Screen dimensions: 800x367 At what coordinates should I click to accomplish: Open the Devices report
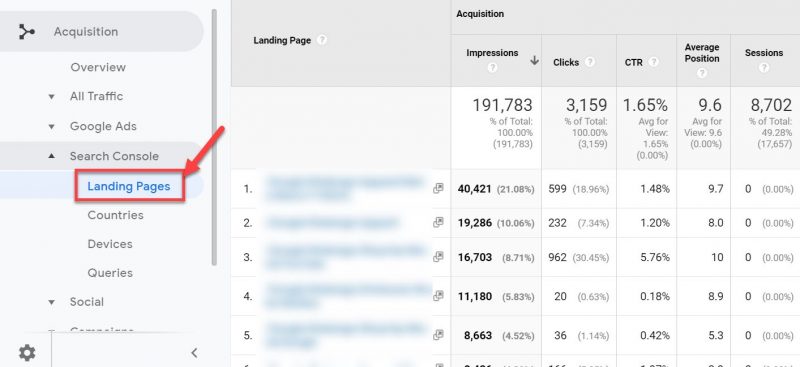110,244
